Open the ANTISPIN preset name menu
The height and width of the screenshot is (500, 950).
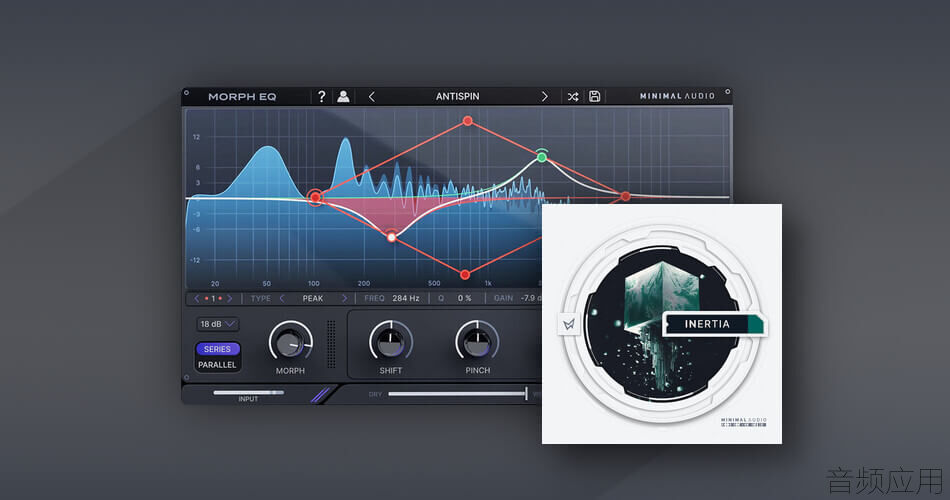click(x=457, y=96)
